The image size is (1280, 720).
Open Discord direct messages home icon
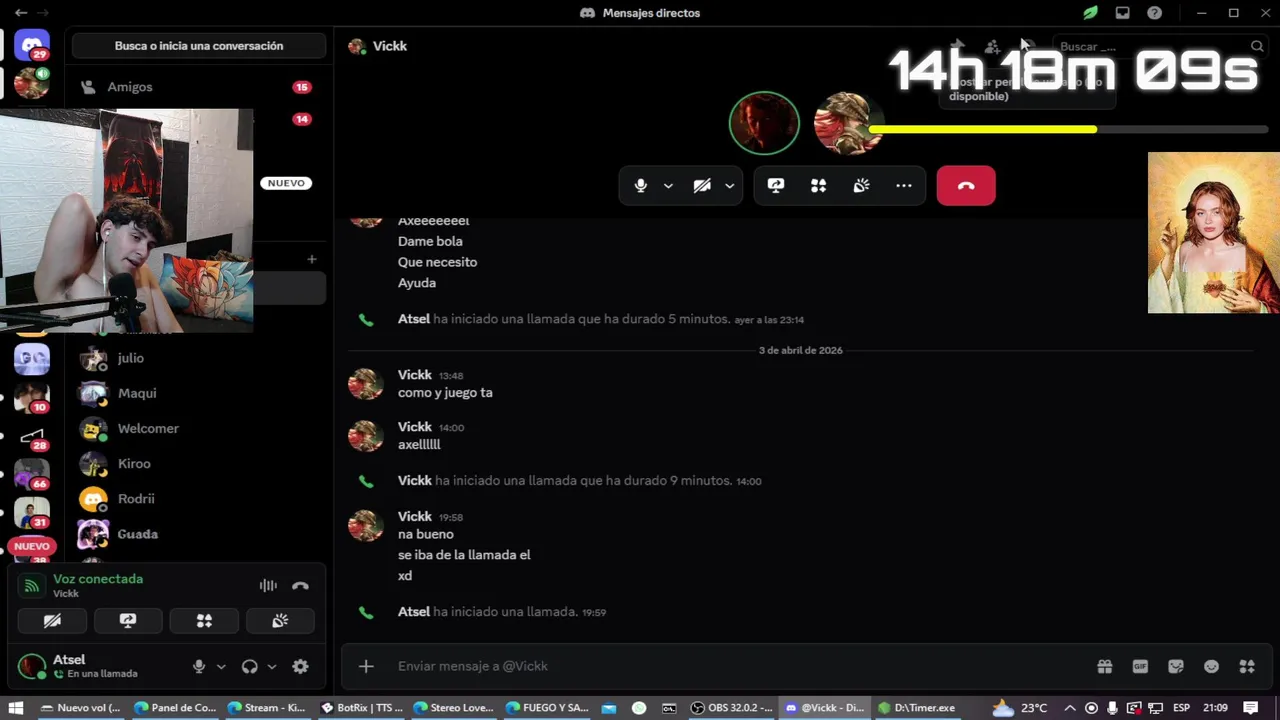[32, 46]
